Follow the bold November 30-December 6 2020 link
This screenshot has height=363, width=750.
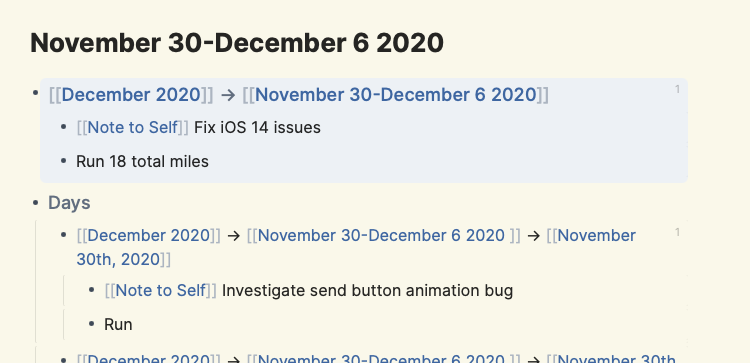(x=396, y=95)
